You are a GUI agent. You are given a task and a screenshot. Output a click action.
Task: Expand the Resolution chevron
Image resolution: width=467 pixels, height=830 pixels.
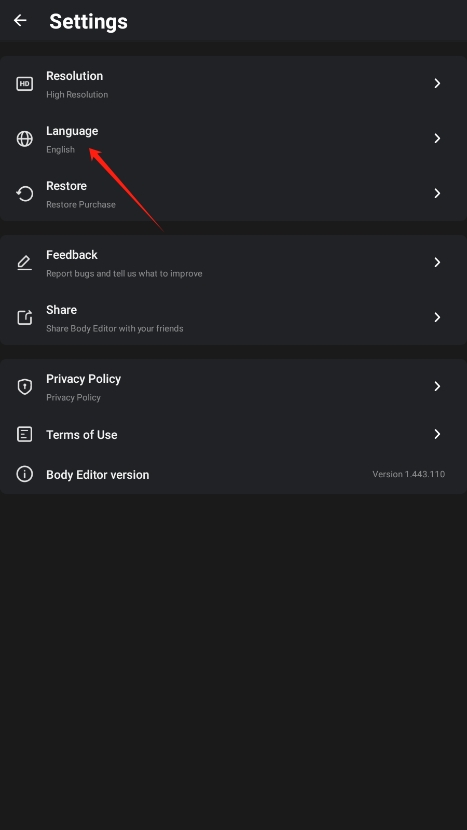coord(437,83)
